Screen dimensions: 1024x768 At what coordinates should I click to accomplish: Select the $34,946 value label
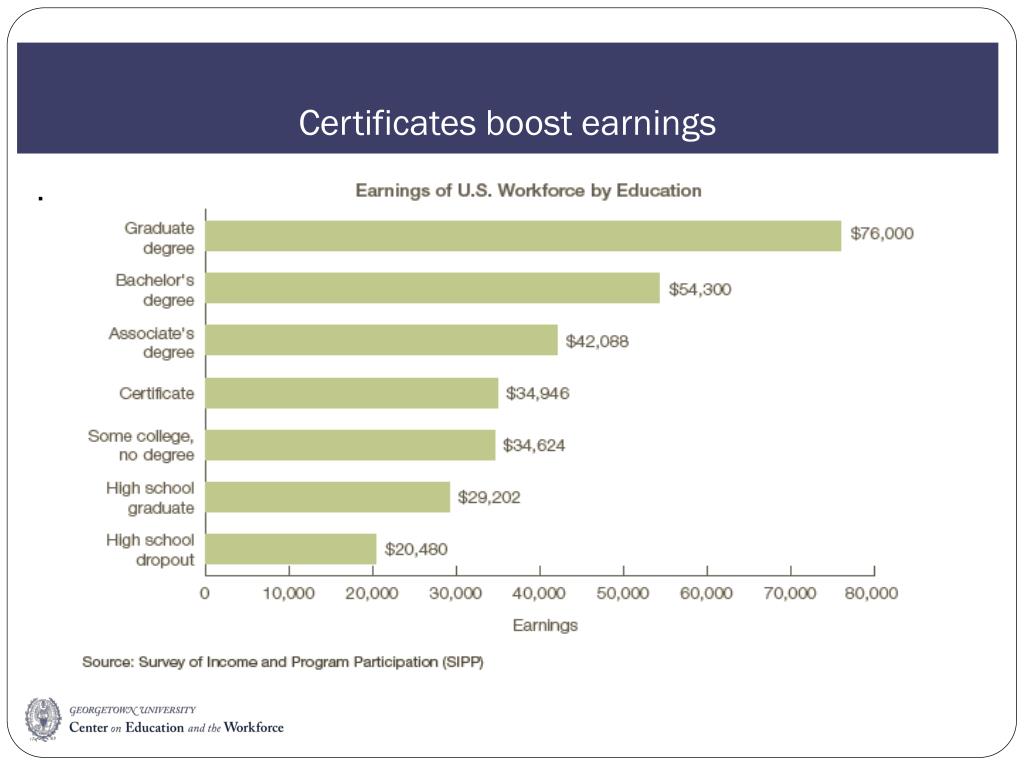tap(537, 393)
